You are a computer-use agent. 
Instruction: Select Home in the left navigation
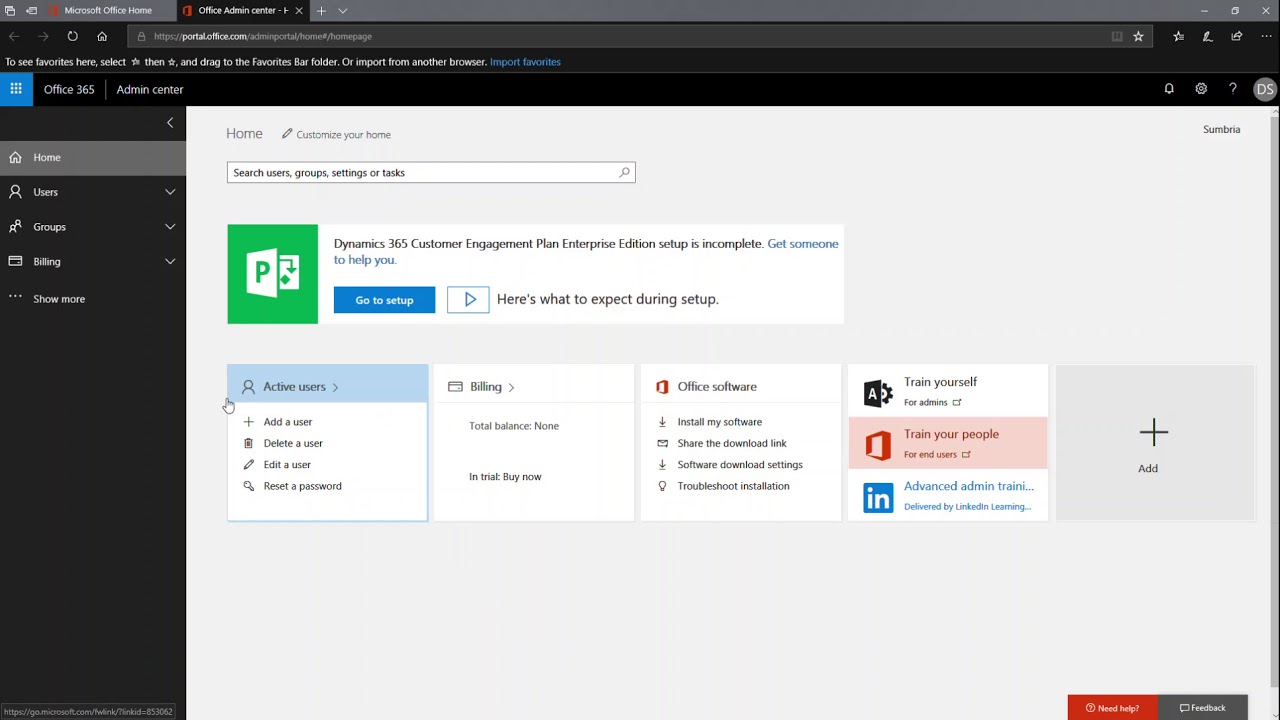pos(93,157)
